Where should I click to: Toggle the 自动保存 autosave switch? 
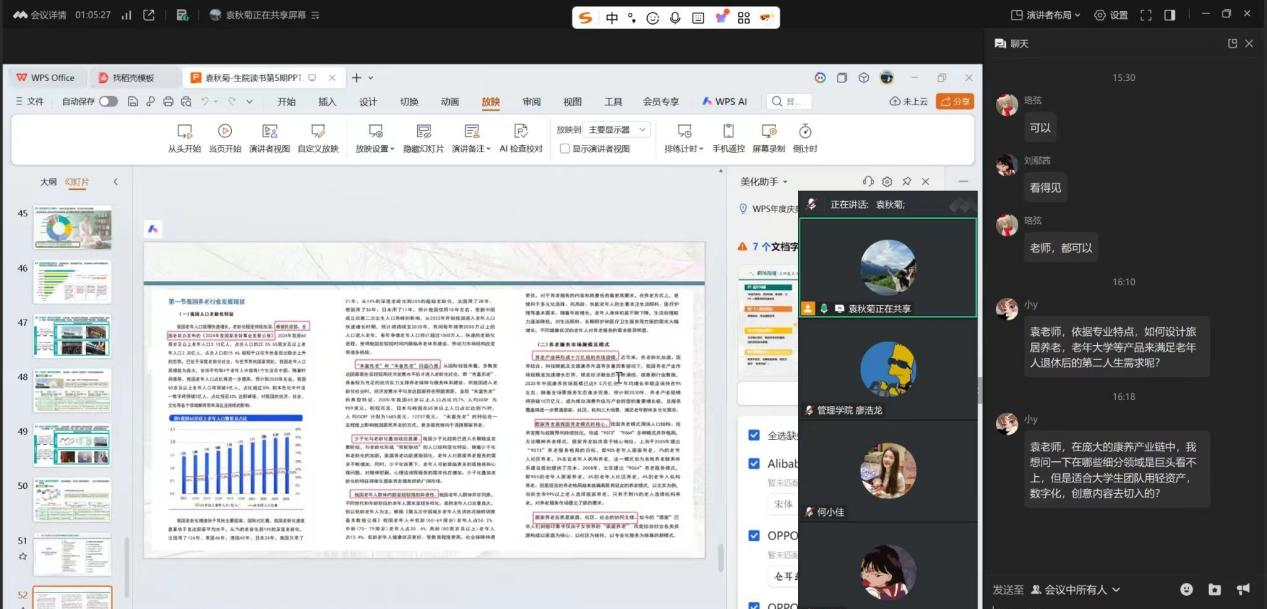107,101
